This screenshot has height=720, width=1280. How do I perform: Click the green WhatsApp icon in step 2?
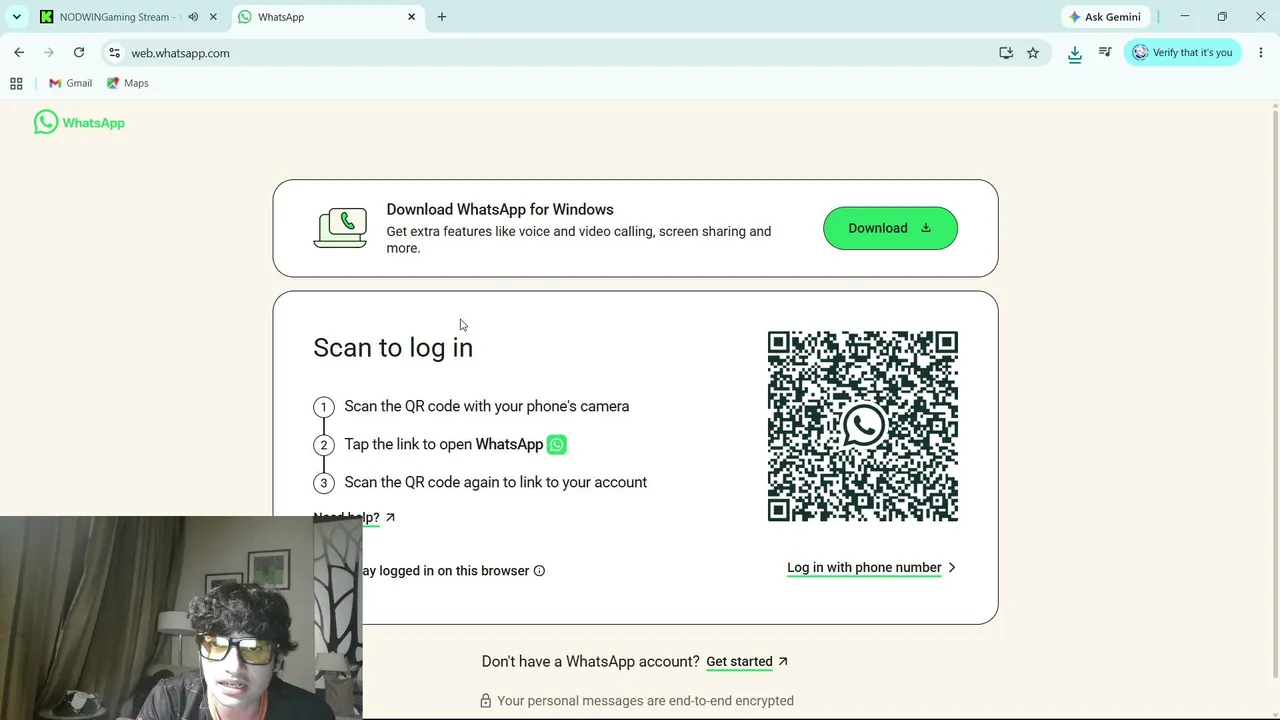click(557, 445)
